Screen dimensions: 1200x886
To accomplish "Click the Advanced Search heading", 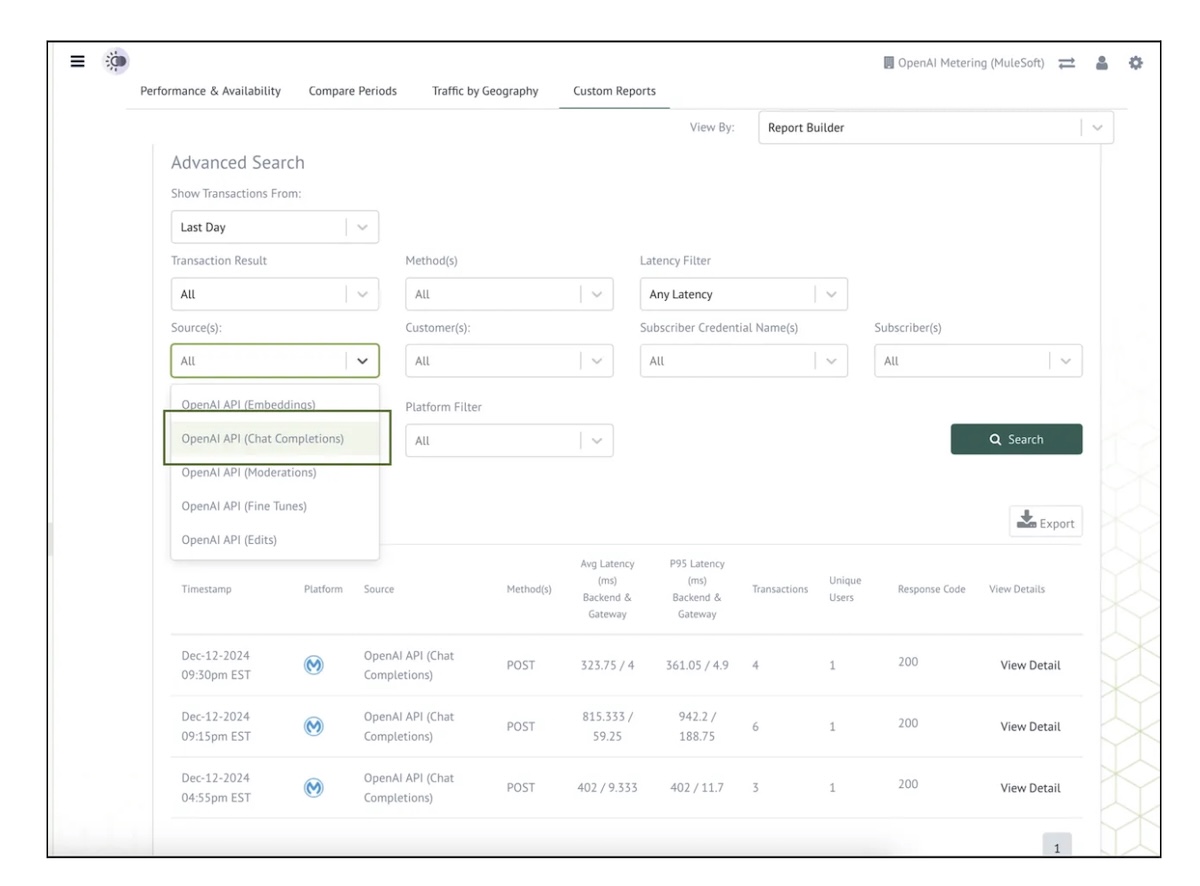I will (x=238, y=162).
